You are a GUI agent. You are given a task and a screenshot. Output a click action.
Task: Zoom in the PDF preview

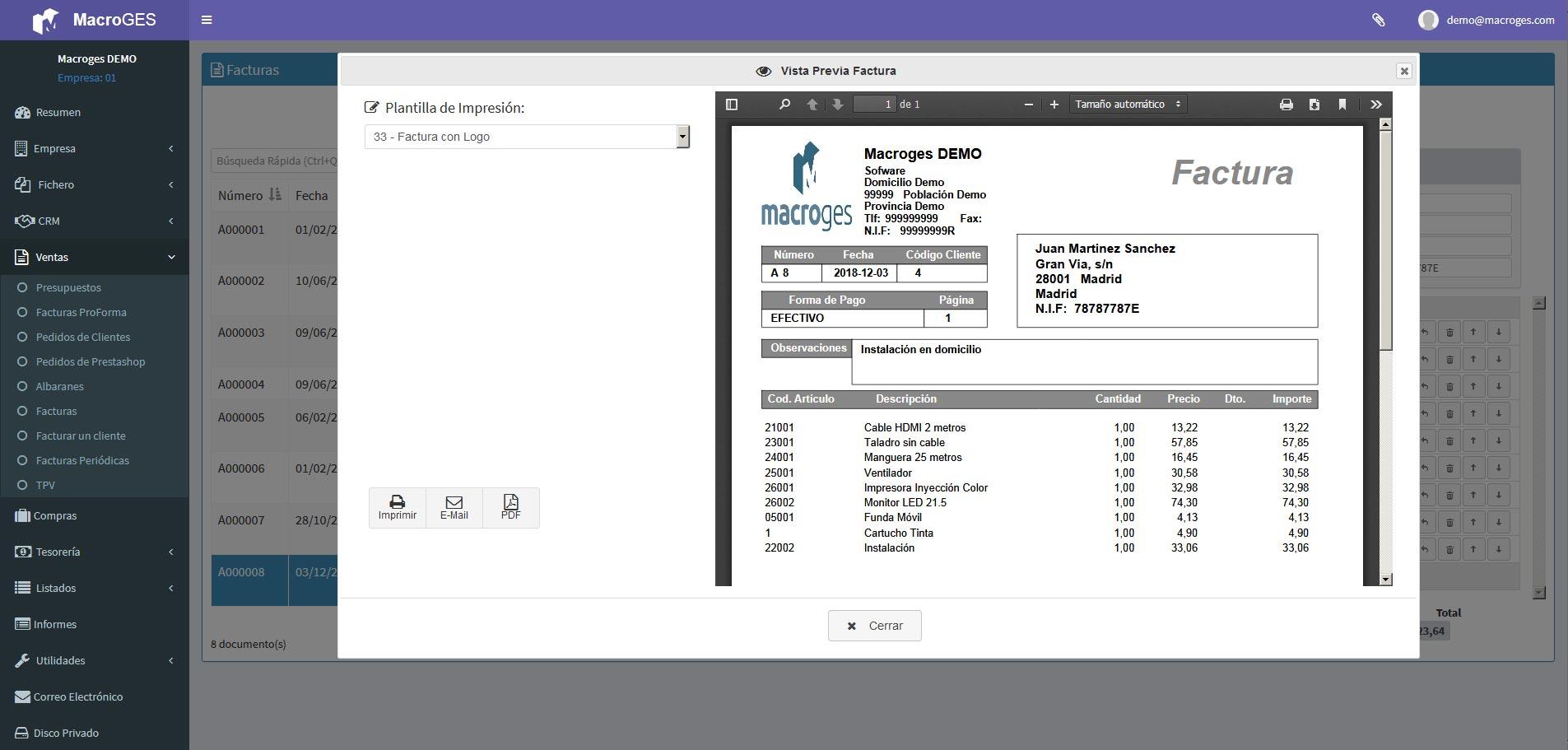(1054, 105)
